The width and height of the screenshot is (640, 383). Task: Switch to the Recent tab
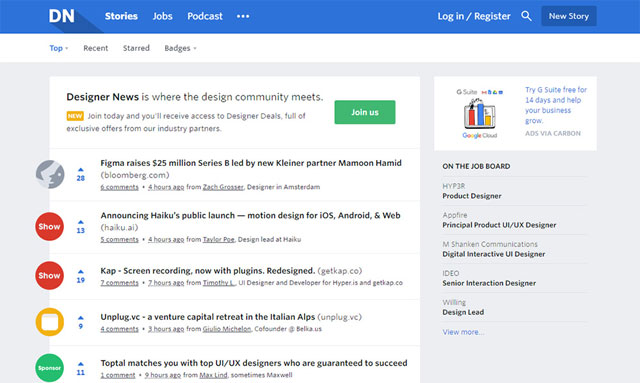click(96, 48)
